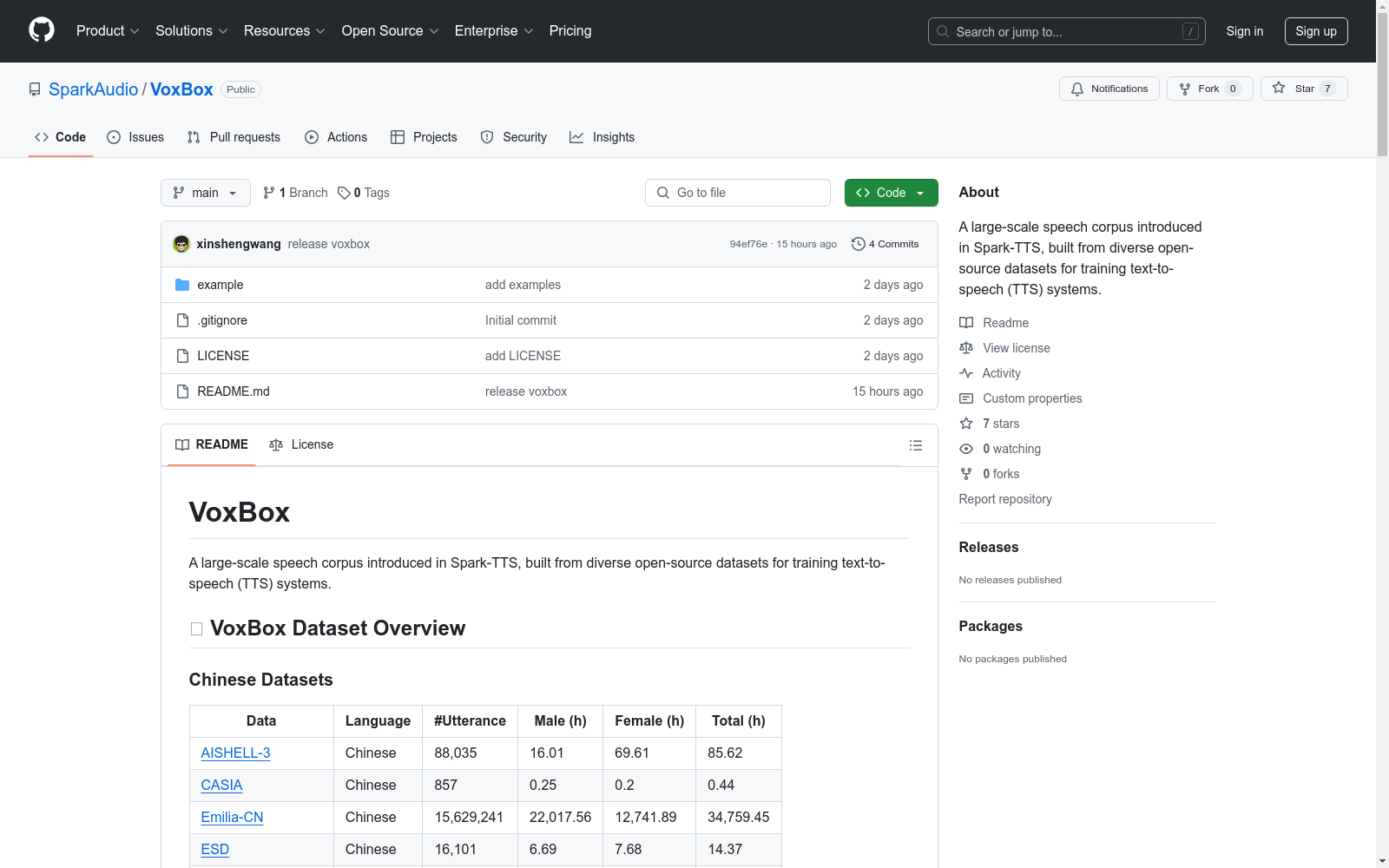Image resolution: width=1389 pixels, height=868 pixels.
Task: Open the 'Initial commit' message for .gitignore
Action: click(x=521, y=320)
